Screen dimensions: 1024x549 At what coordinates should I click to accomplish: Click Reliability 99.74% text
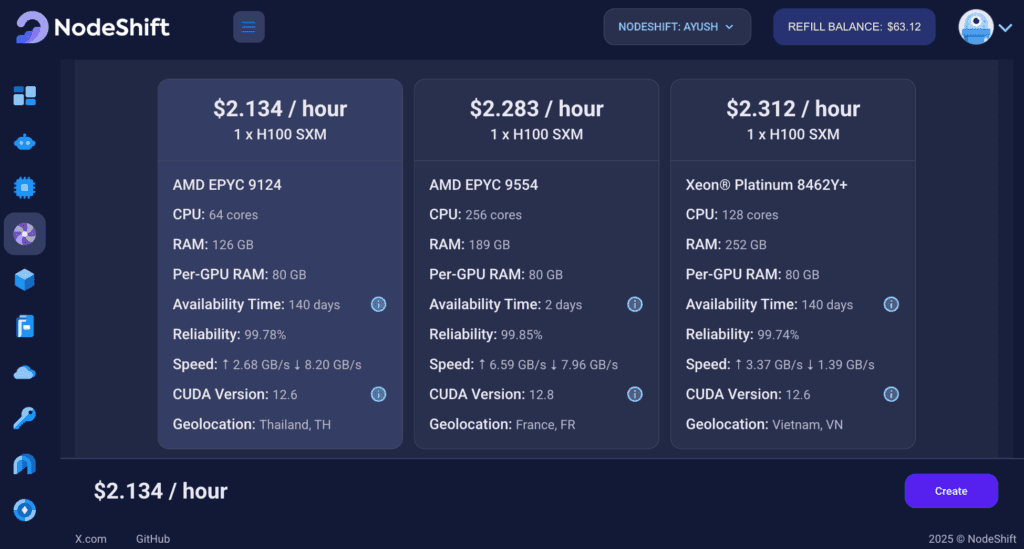(743, 334)
